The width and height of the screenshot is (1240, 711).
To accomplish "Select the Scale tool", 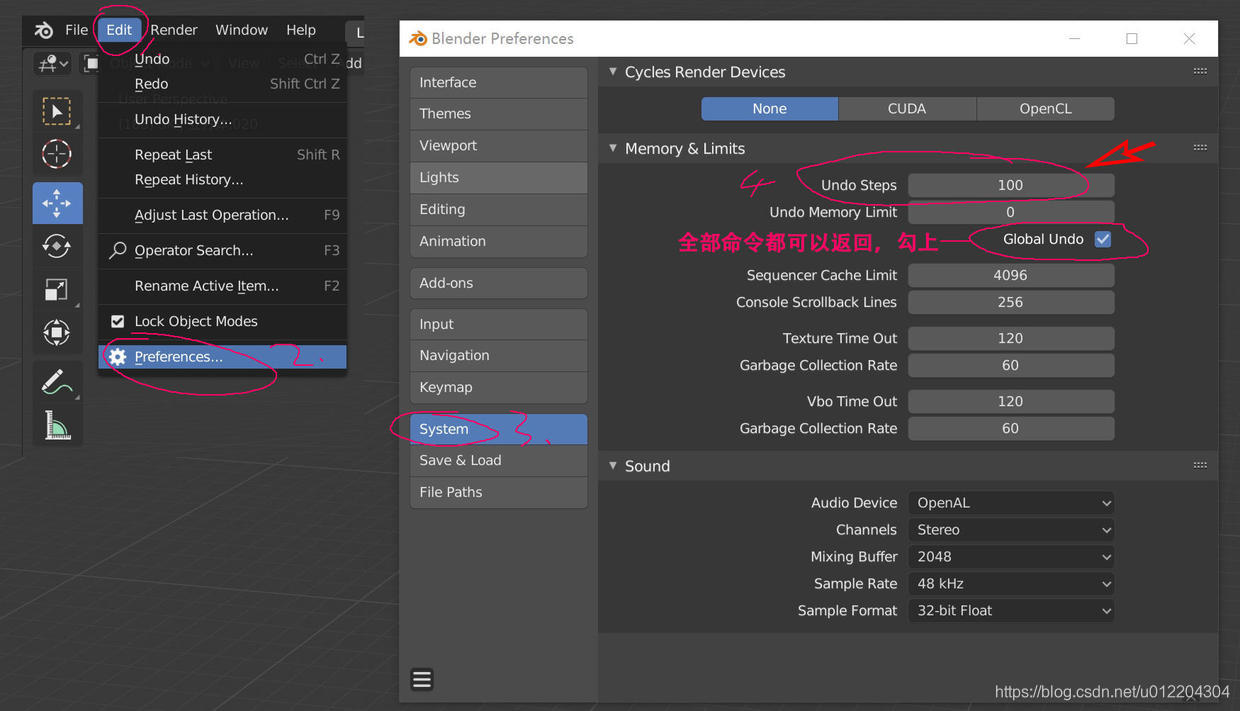I will (x=56, y=289).
